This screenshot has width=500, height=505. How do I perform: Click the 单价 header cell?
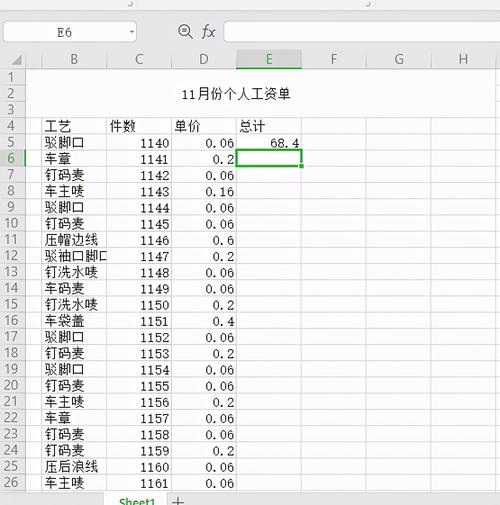click(x=204, y=126)
